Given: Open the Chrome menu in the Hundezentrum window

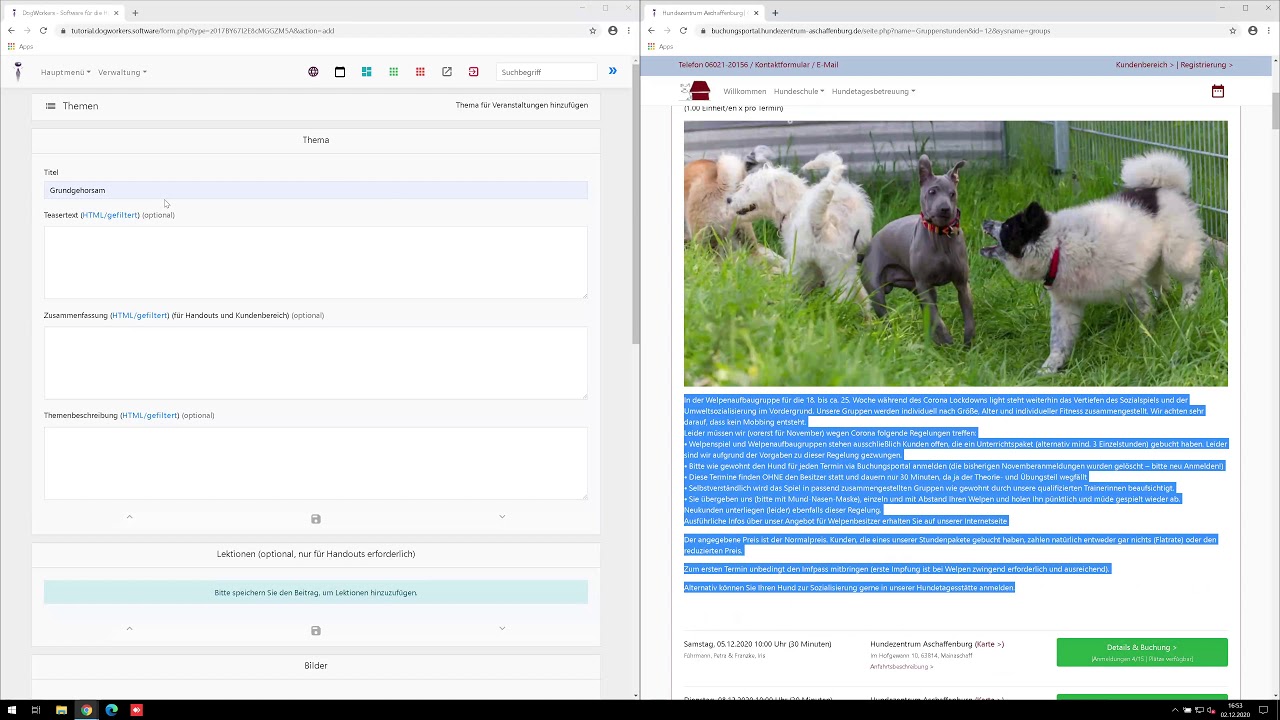Looking at the screenshot, I should click(1269, 31).
